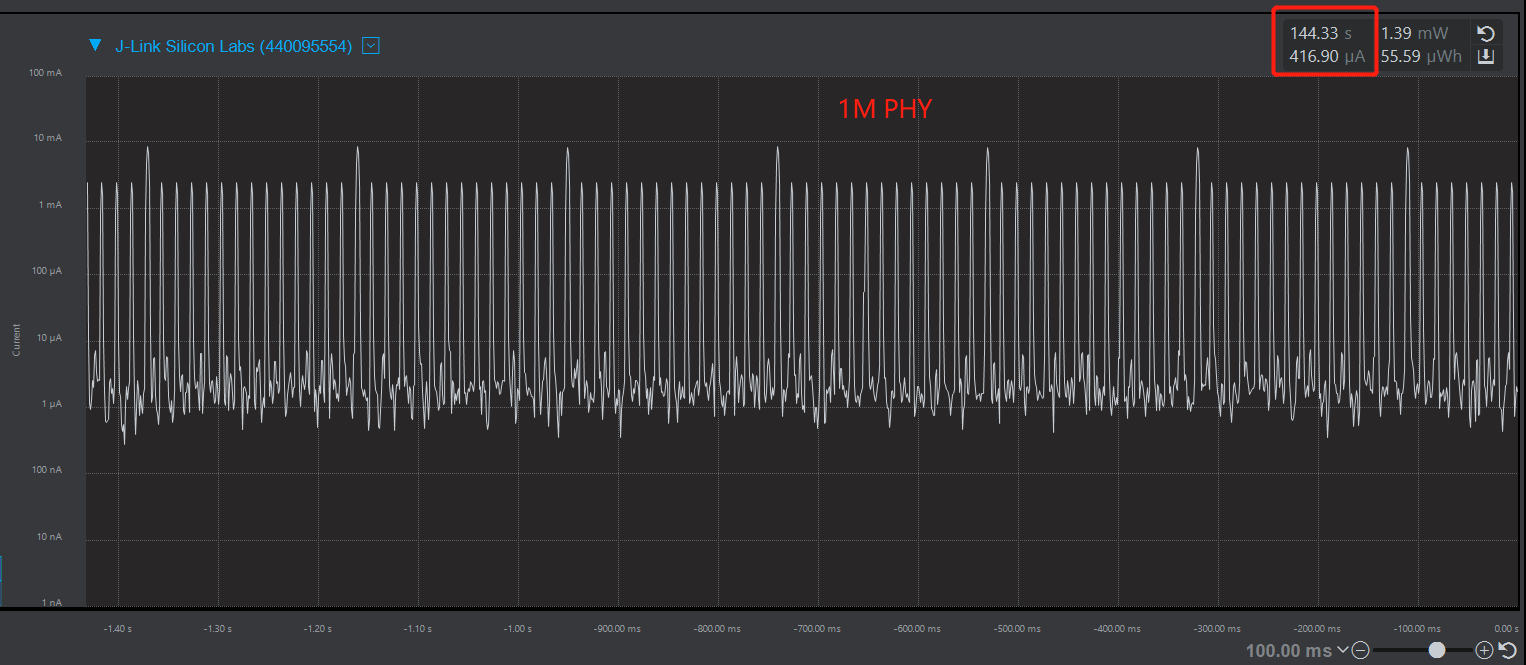1526x665 pixels.
Task: Reset the measurement statistics with the circular arrow
Action: pos(1486,33)
